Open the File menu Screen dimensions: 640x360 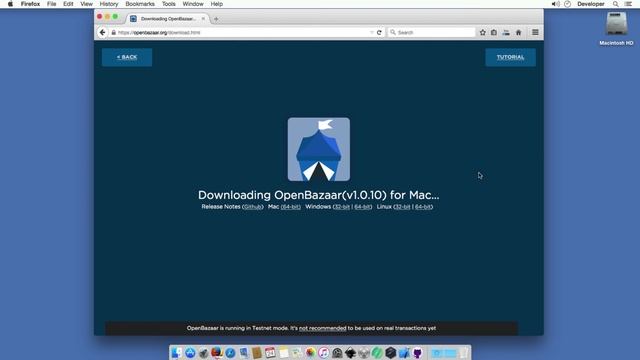[x=51, y=4]
